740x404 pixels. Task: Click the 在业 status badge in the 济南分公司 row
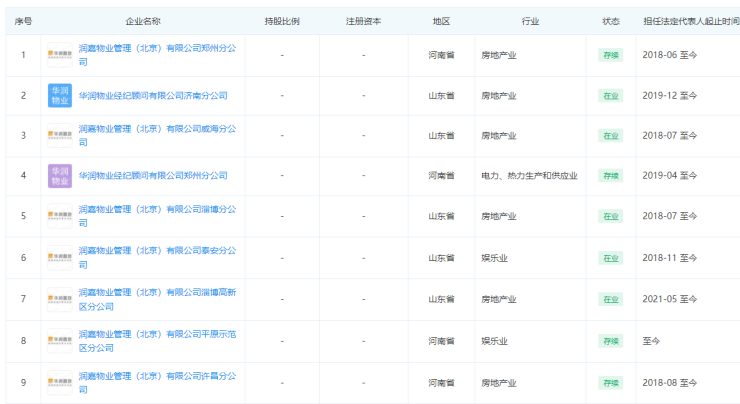click(x=610, y=95)
